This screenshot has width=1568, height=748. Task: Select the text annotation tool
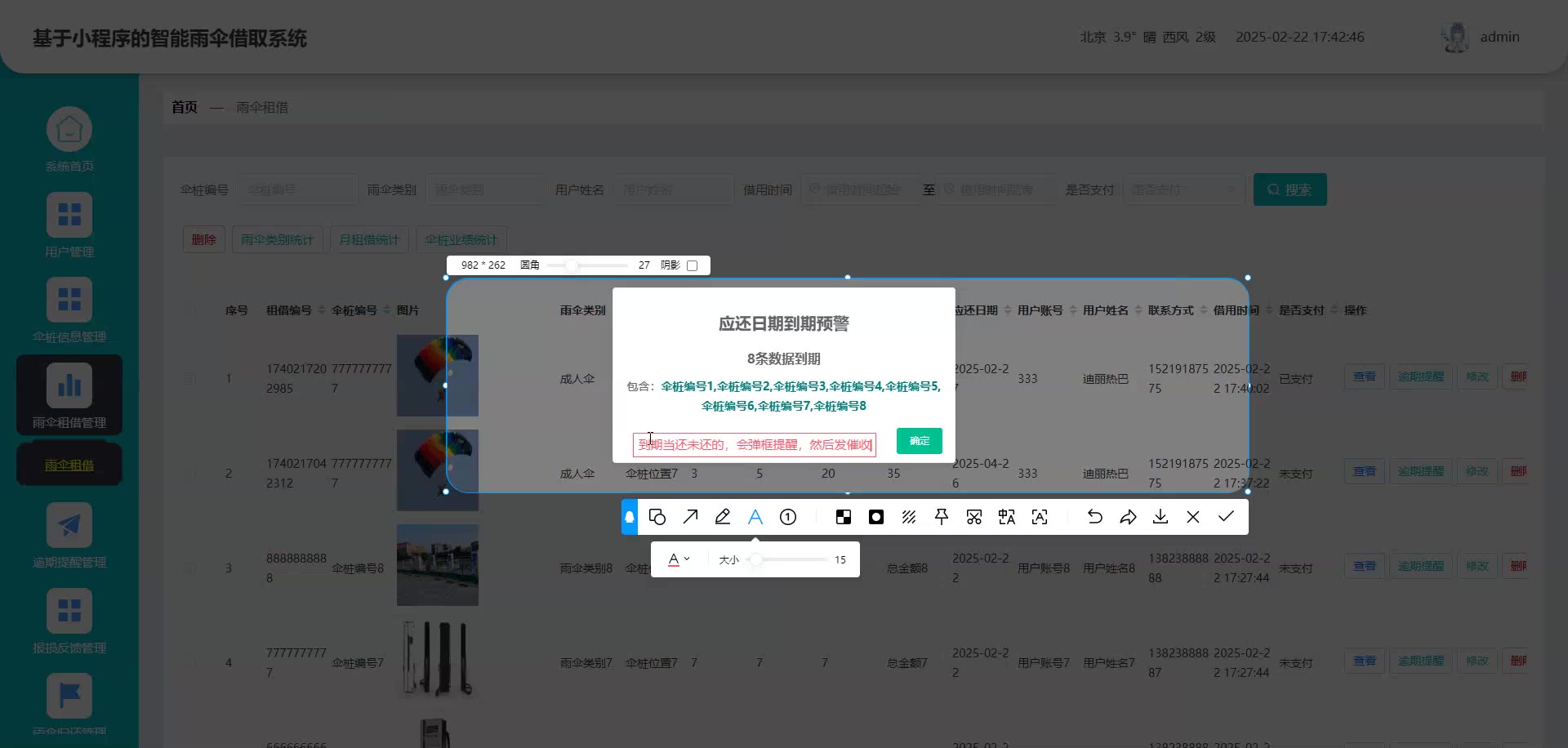click(755, 517)
